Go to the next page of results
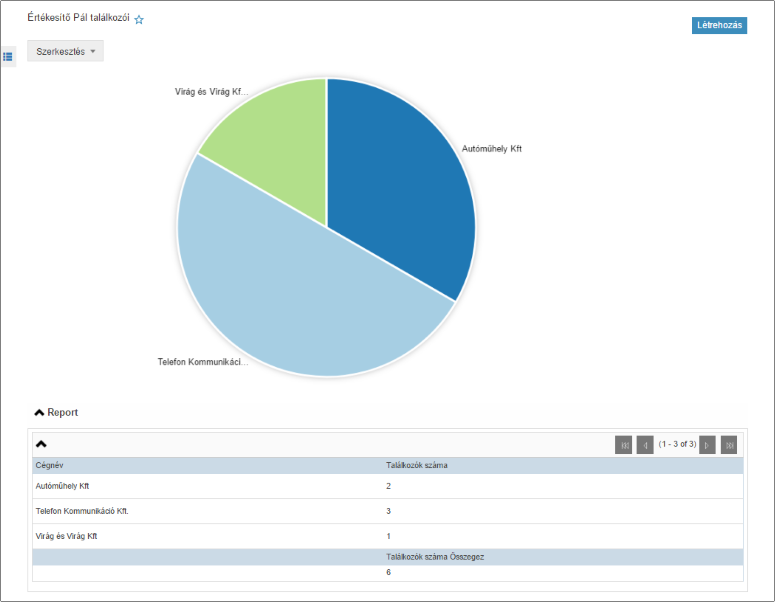Screen dimensions: 775x602 click(x=707, y=444)
